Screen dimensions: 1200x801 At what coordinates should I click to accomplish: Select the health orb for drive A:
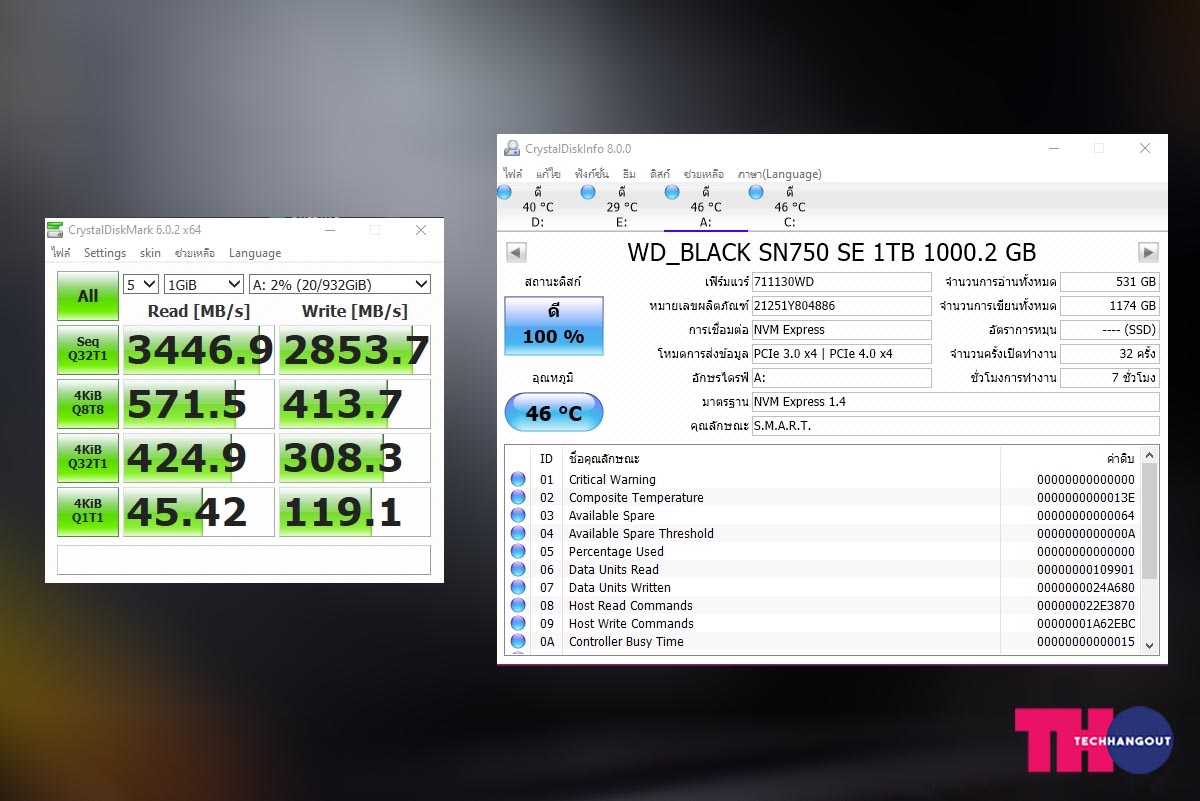click(672, 192)
